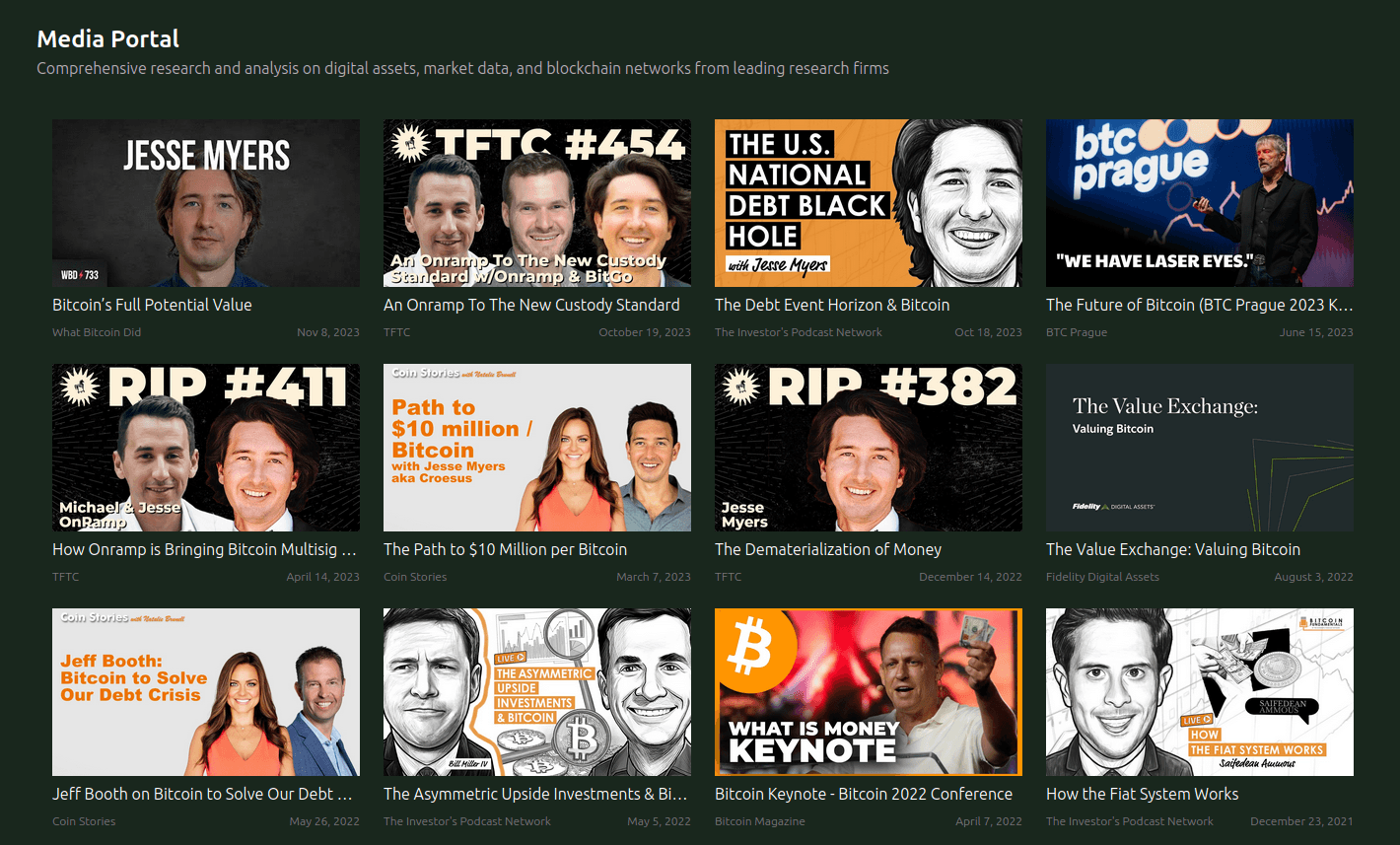Select the How the Fiat System Works thumbnail

[x=1199, y=692]
